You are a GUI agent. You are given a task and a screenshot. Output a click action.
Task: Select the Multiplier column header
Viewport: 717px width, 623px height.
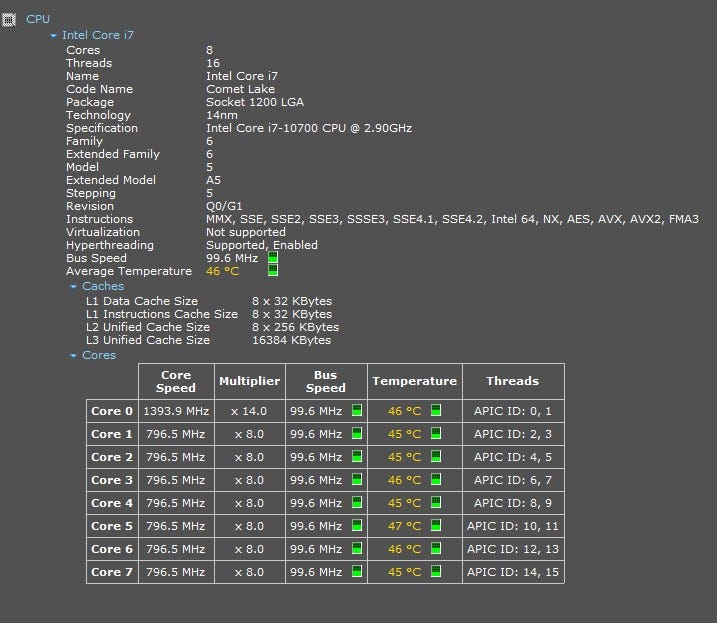point(250,381)
